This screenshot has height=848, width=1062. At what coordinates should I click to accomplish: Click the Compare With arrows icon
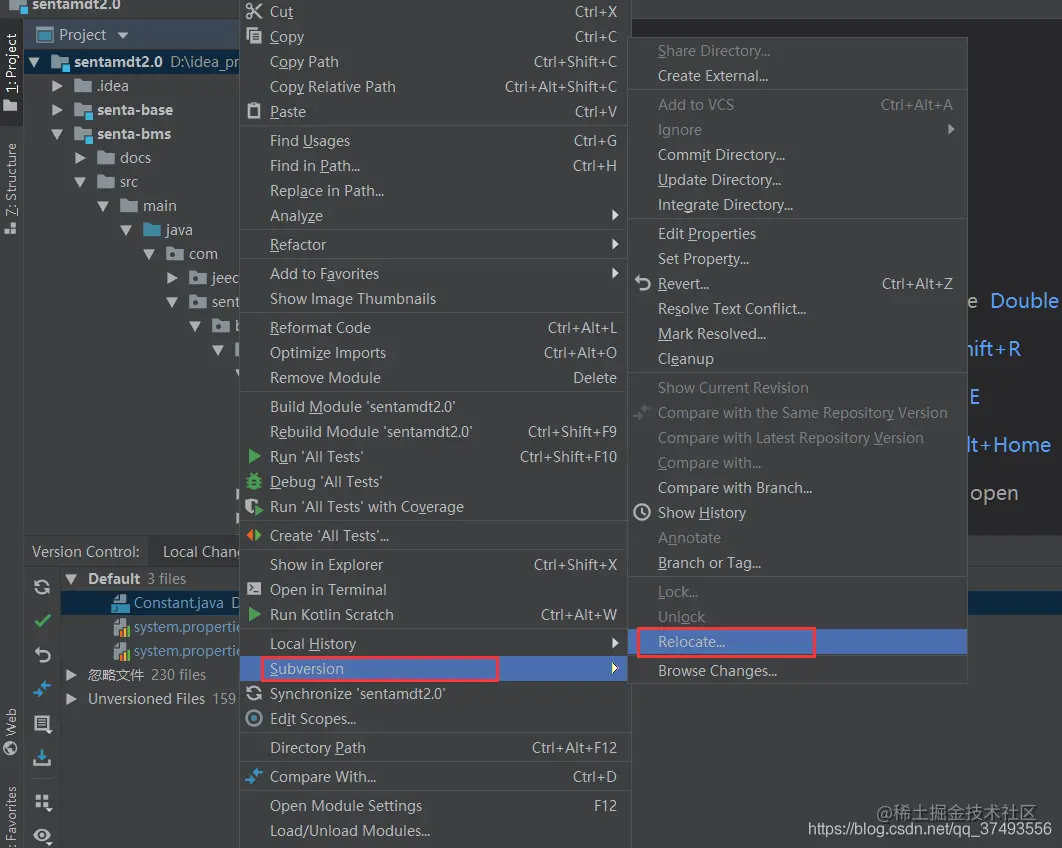pos(254,776)
